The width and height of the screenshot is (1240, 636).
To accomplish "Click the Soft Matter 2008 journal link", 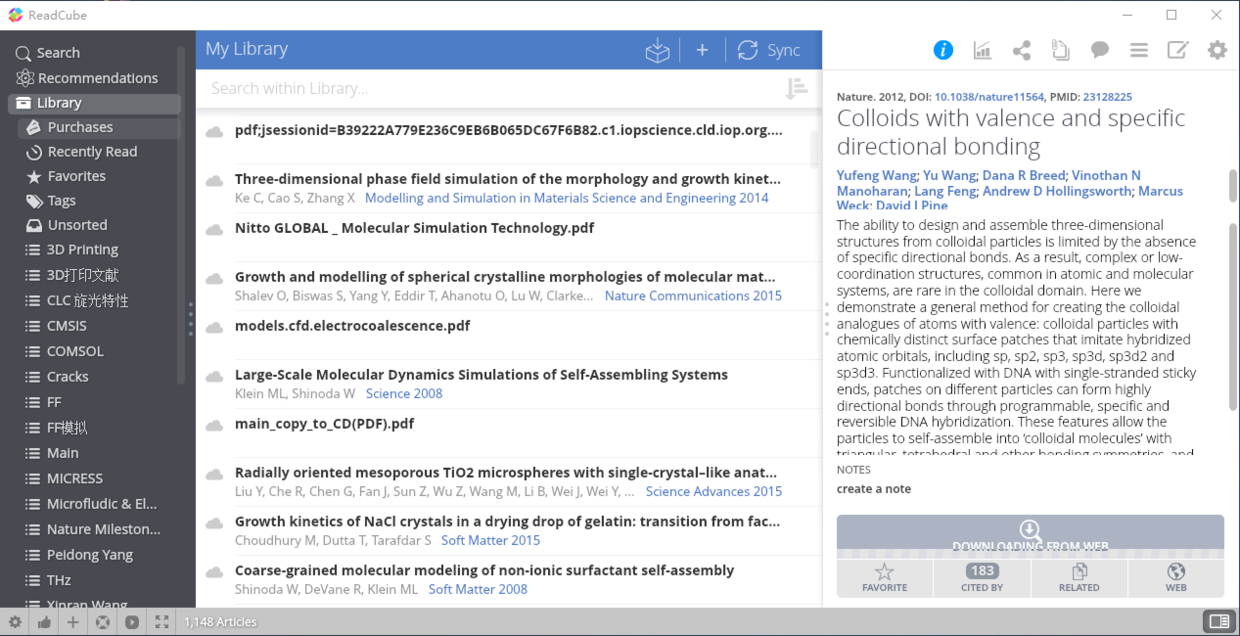I will pyautogui.click(x=478, y=590).
